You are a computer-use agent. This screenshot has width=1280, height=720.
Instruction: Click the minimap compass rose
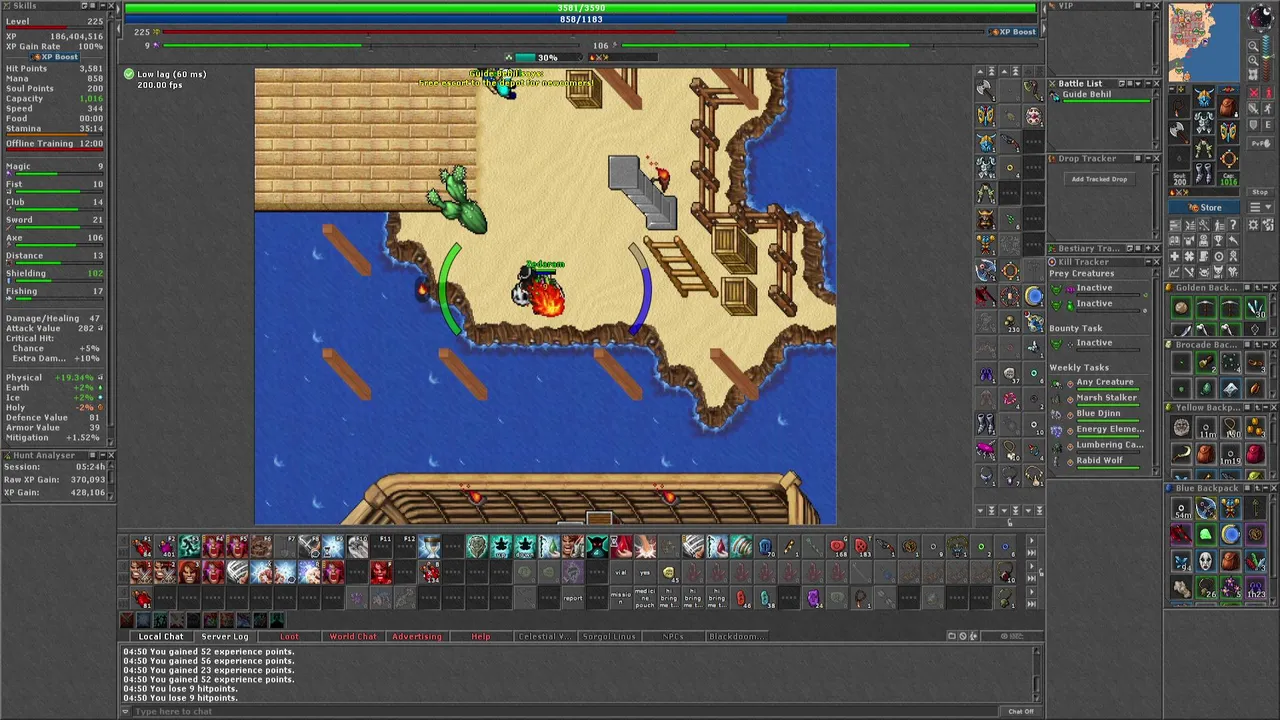[1260, 17]
